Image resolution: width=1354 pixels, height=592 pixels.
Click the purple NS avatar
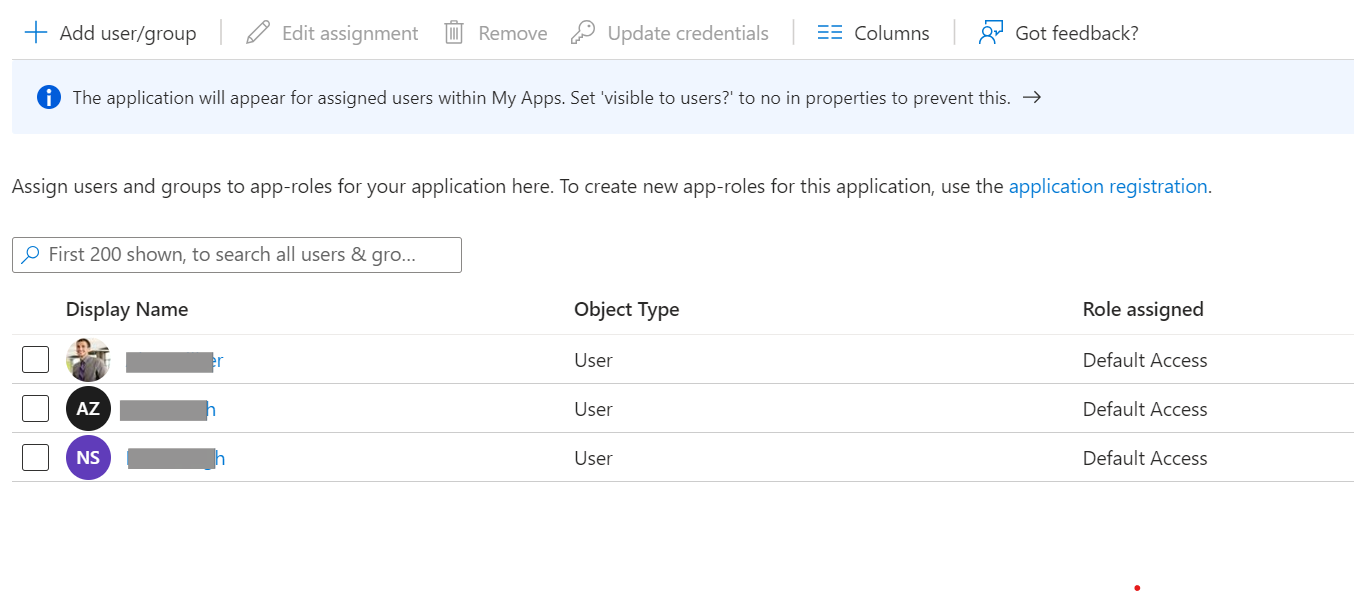(x=88, y=458)
